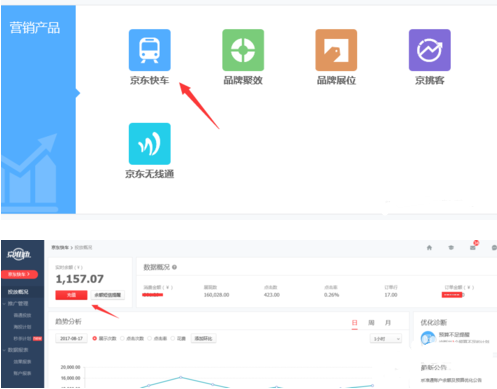The height and width of the screenshot is (389, 497).
Task: Open the 京东无线通 wireless icon
Action: pyautogui.click(x=150, y=144)
